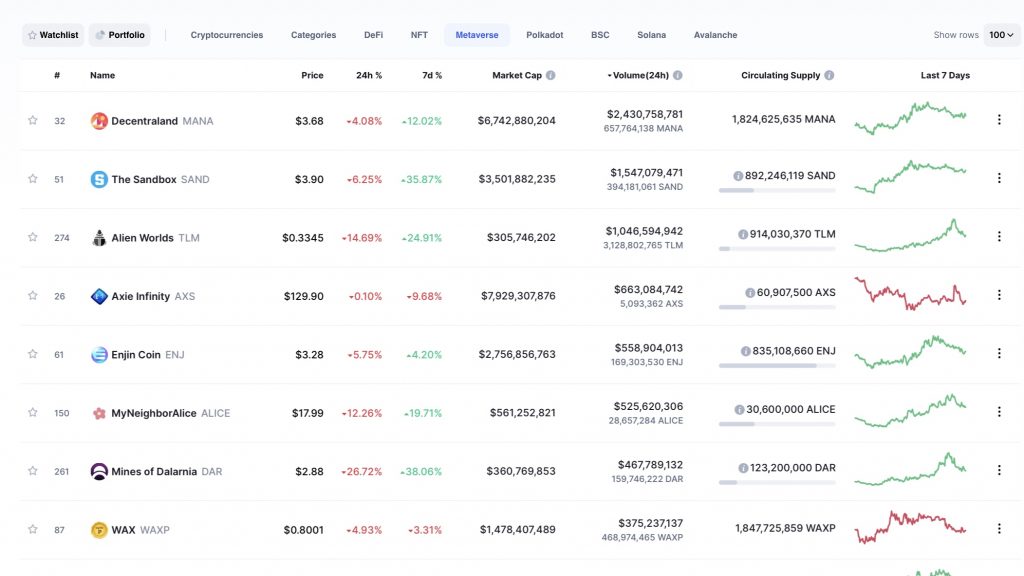This screenshot has width=1024, height=576.
Task: Open three-dot menu for Mines of Dalarnia row
Action: click(999, 470)
